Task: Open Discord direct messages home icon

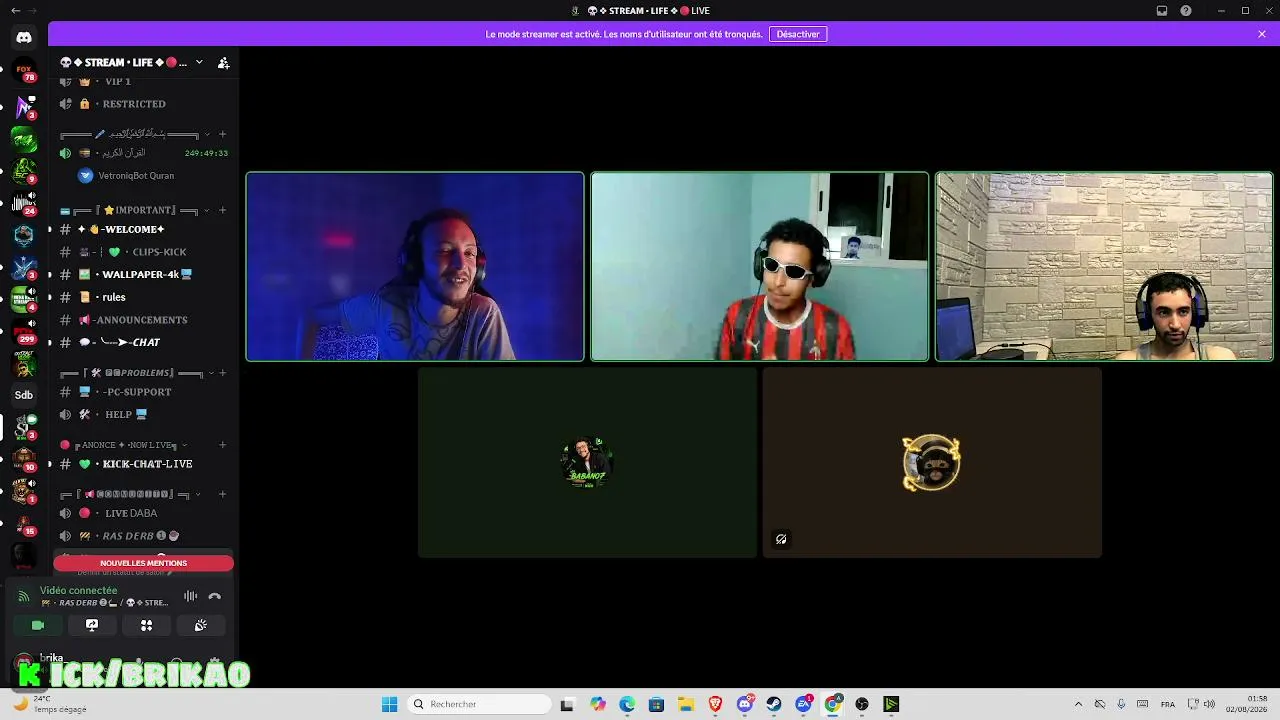Action: coord(24,37)
